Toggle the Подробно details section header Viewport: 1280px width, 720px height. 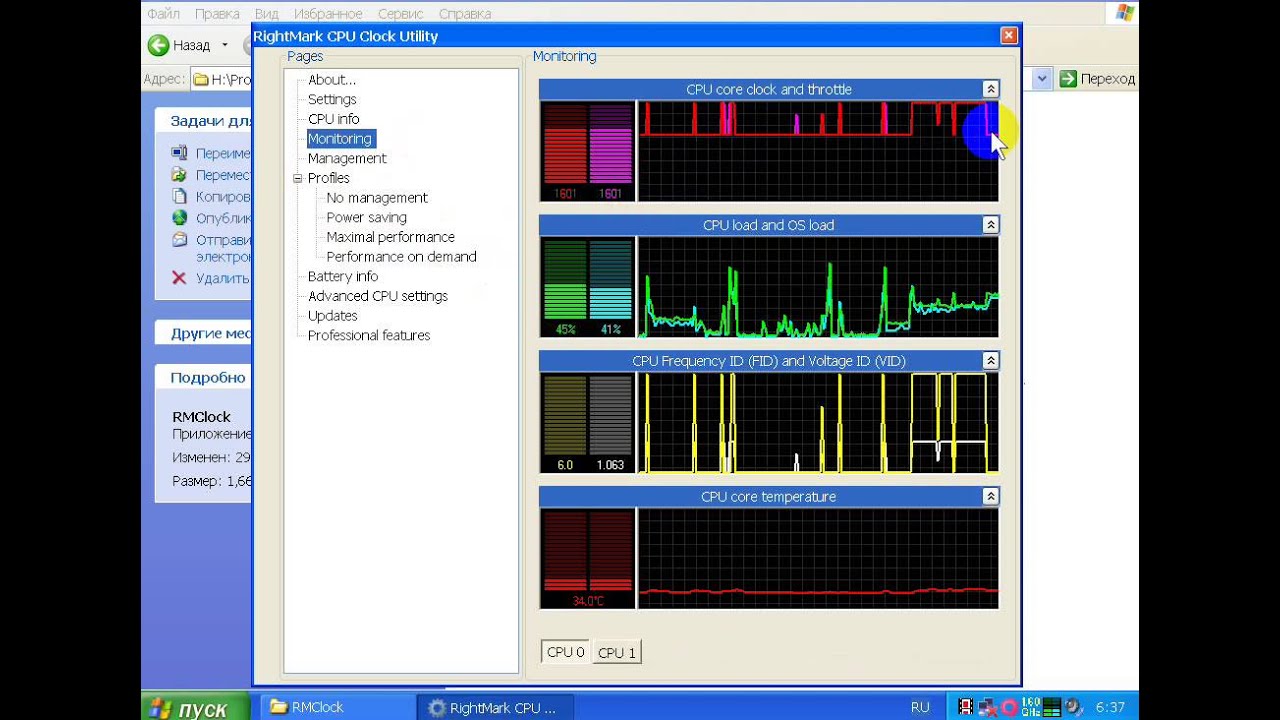tap(204, 377)
